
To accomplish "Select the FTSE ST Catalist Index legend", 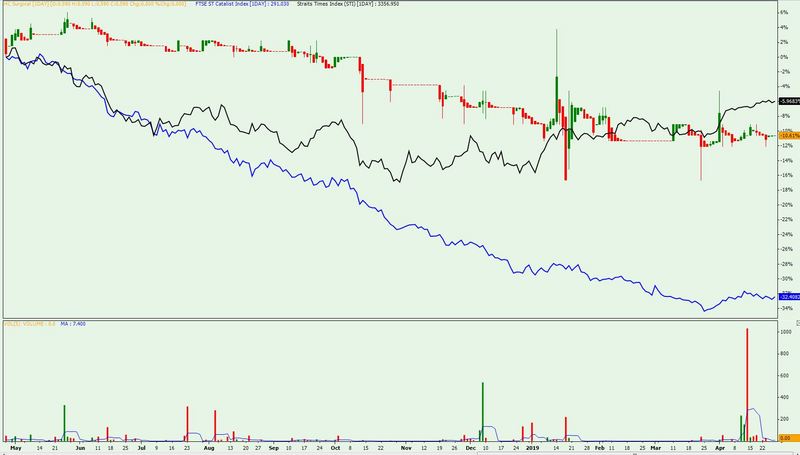I will [241, 4].
